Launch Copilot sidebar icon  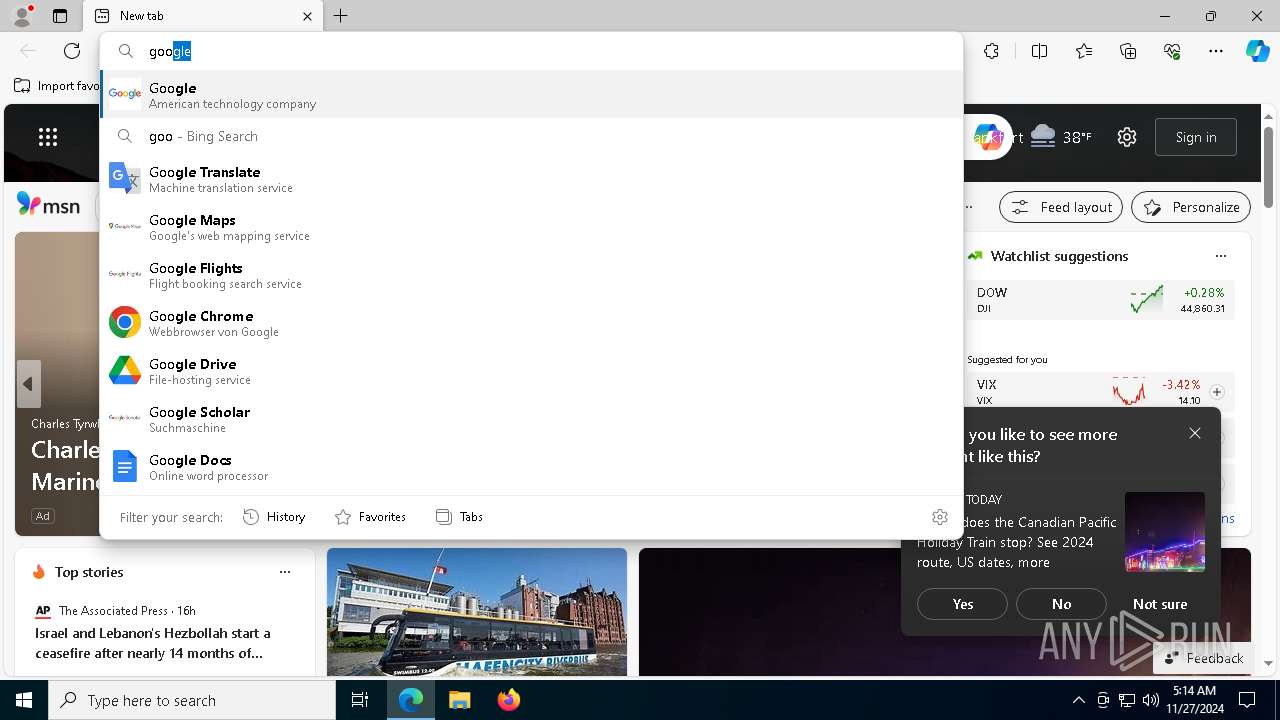coord(1257,51)
